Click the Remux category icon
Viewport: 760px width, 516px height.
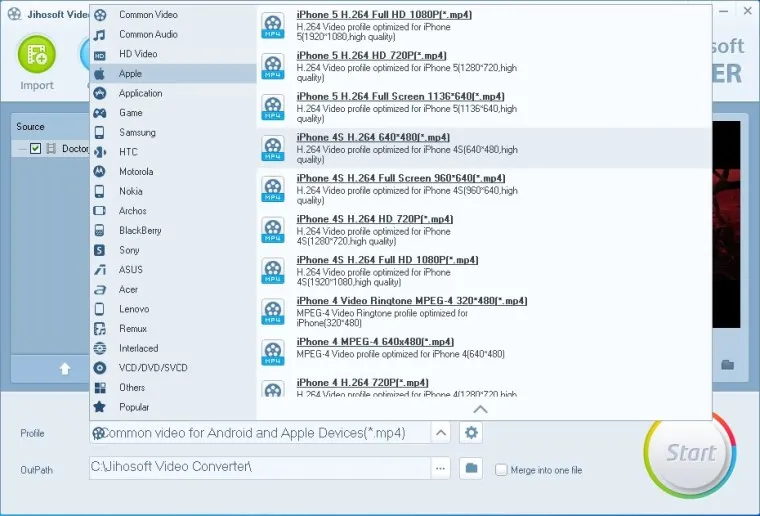click(100, 328)
